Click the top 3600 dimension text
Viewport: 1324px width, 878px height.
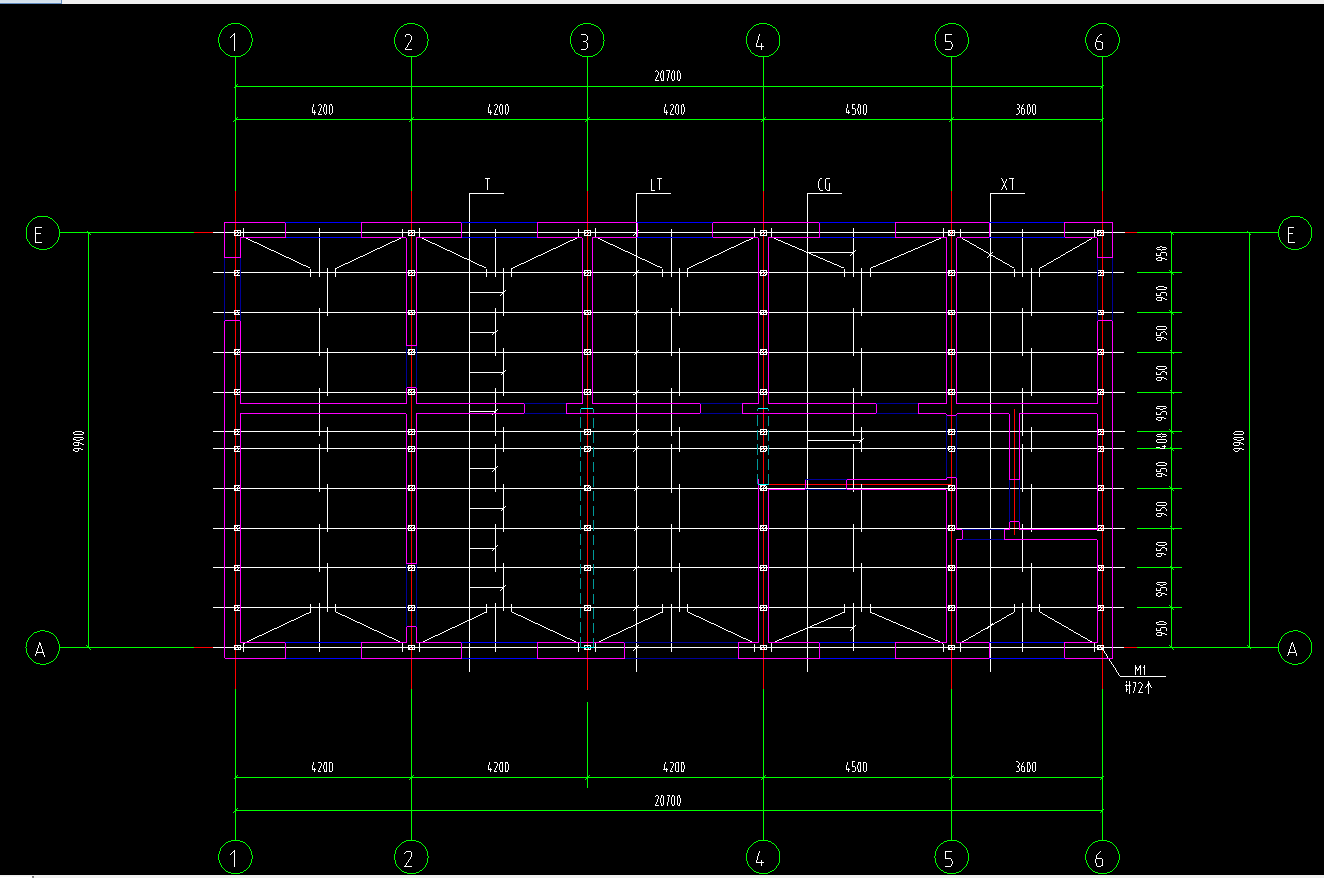click(1025, 110)
